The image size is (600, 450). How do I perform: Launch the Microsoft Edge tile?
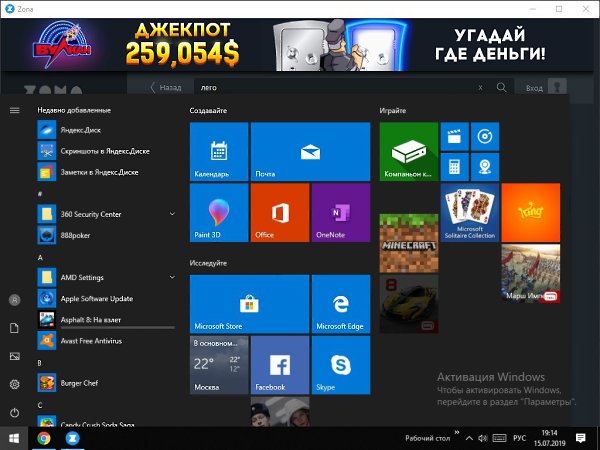tap(340, 304)
